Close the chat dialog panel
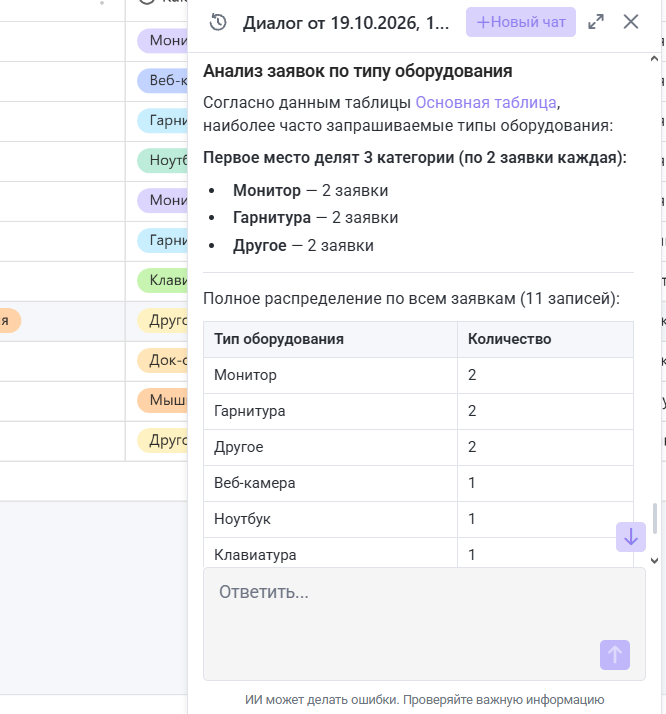Image resolution: width=666 pixels, height=714 pixels. click(631, 21)
